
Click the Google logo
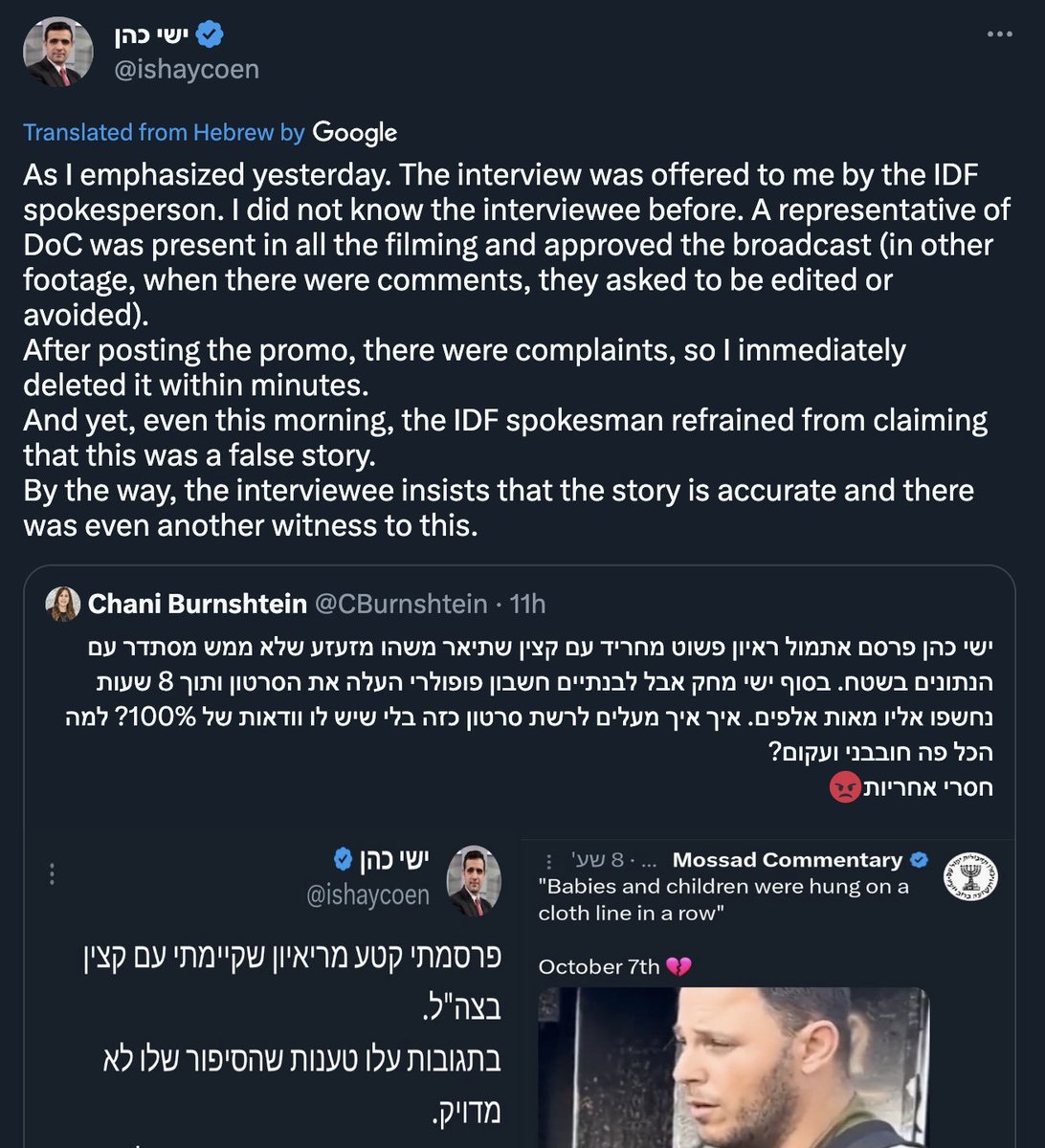coord(354,132)
